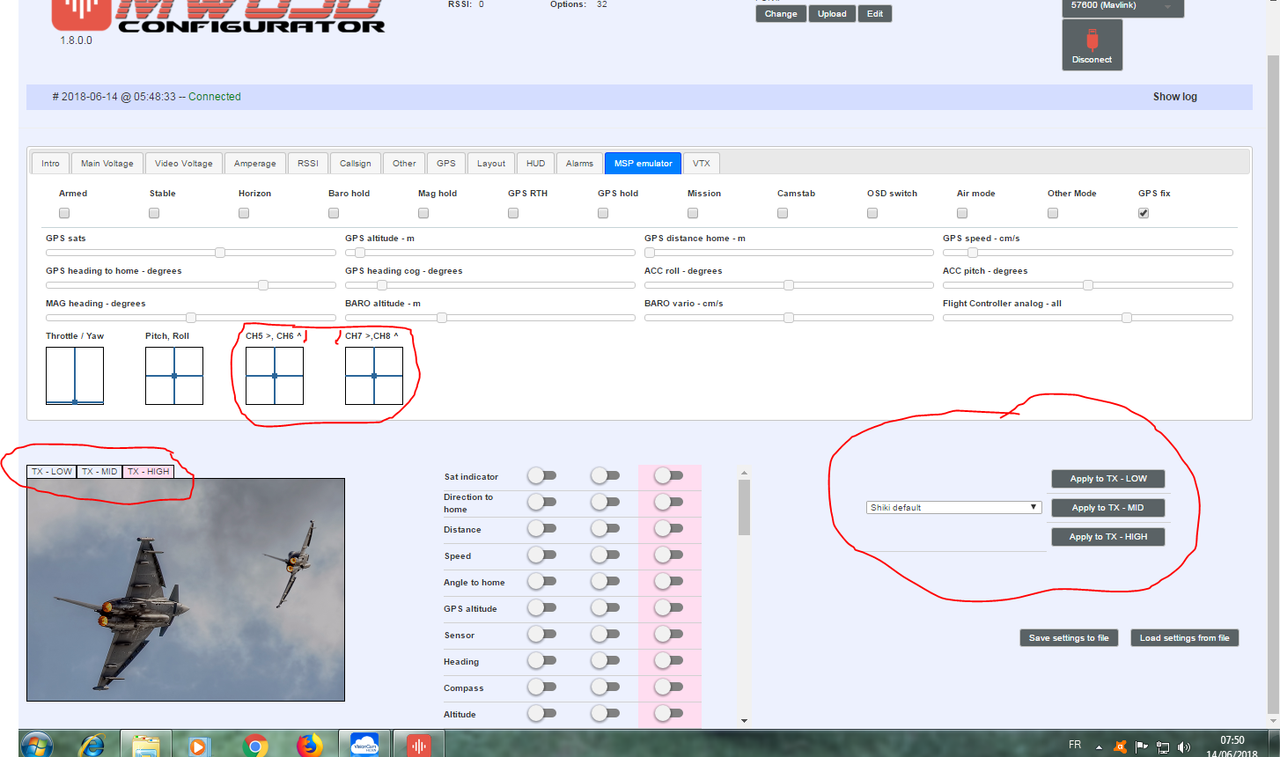Viewport: 1280px width, 757px height.
Task: Toggle leftmost Sat indicator switch
Action: (542, 476)
